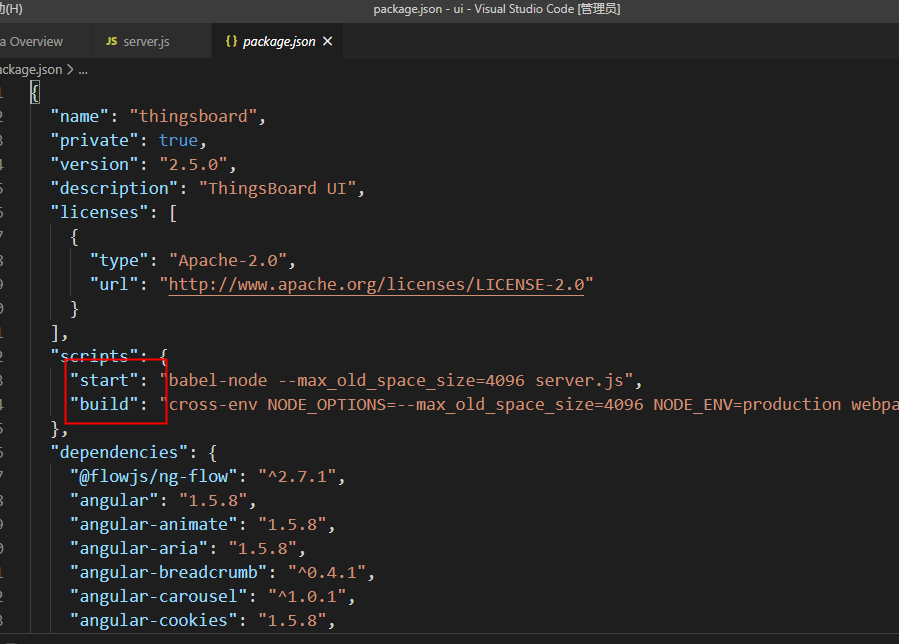Open the apache.org license URL link
The height and width of the screenshot is (644, 899).
[376, 284]
